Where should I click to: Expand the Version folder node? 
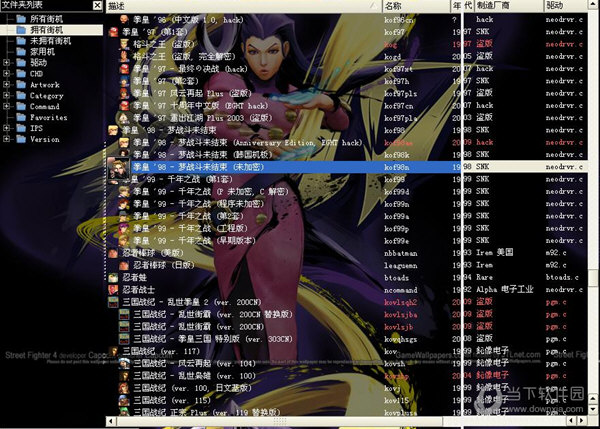pyautogui.click(x=6, y=139)
